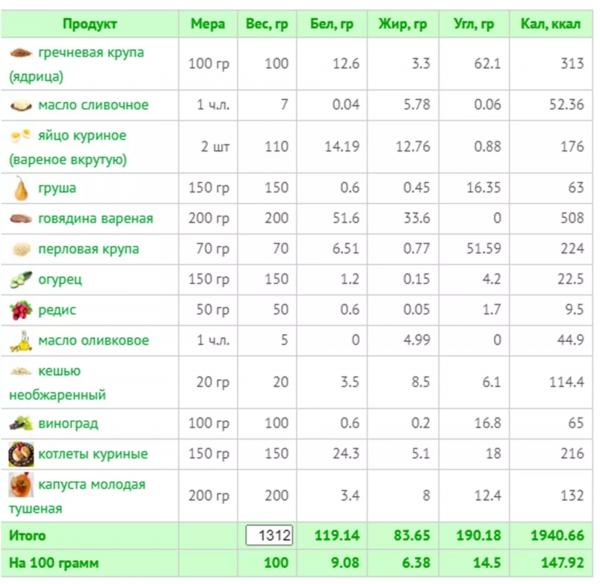Screen dimensions: 600x584
Task: Click the boiled egg icon
Action: 21,135
